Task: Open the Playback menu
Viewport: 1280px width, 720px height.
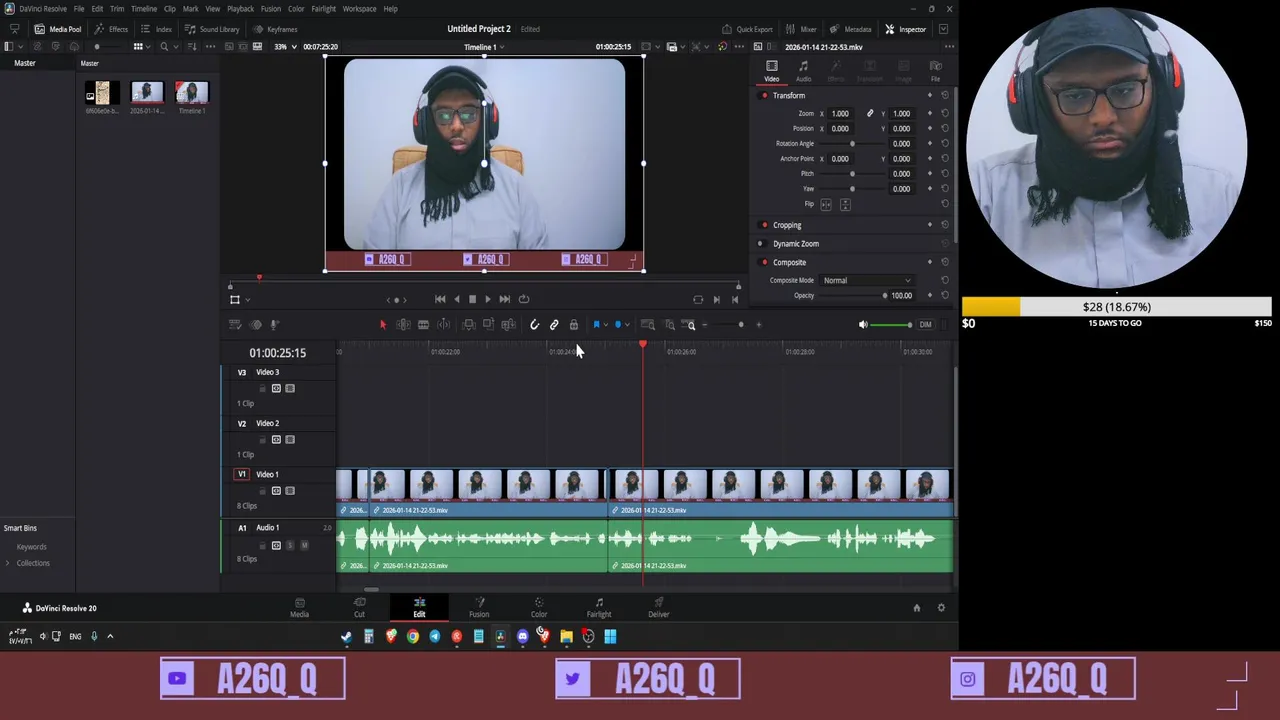Action: coord(240,9)
